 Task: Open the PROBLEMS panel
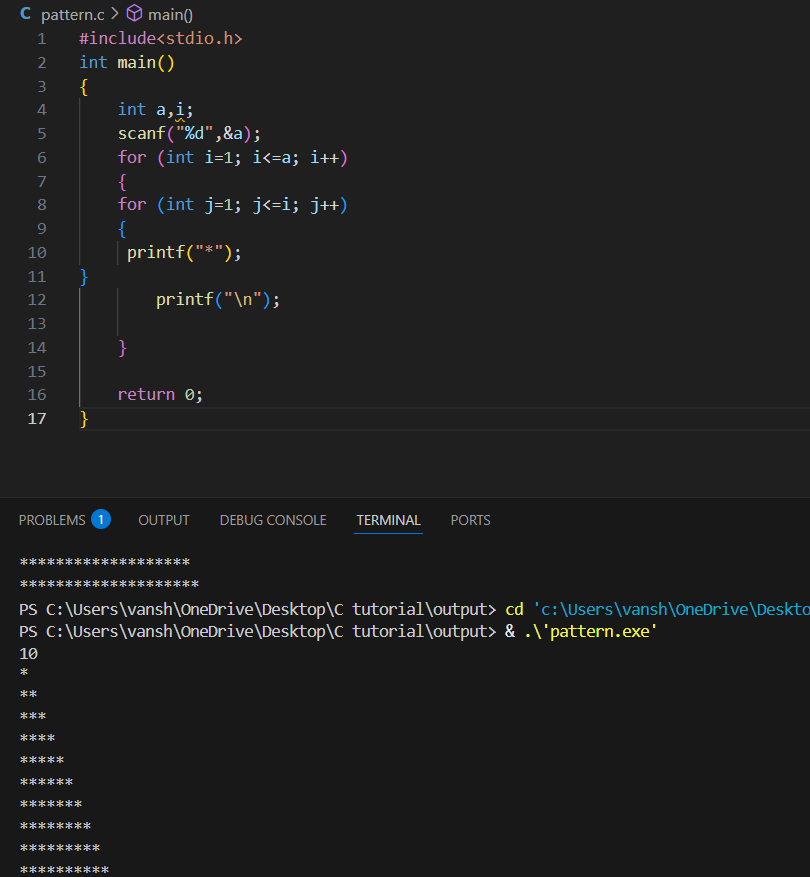tap(51, 520)
